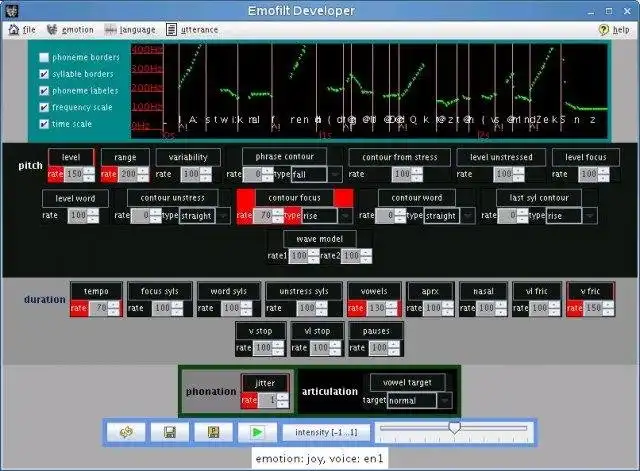Image resolution: width=640 pixels, height=471 pixels.
Task: Increase jitter rate with up arrow
Action: tap(282, 397)
